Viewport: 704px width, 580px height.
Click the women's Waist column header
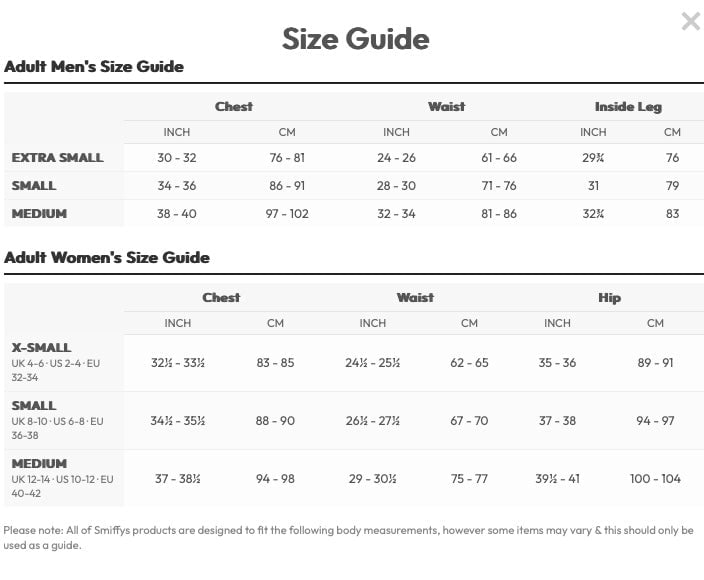pos(415,298)
